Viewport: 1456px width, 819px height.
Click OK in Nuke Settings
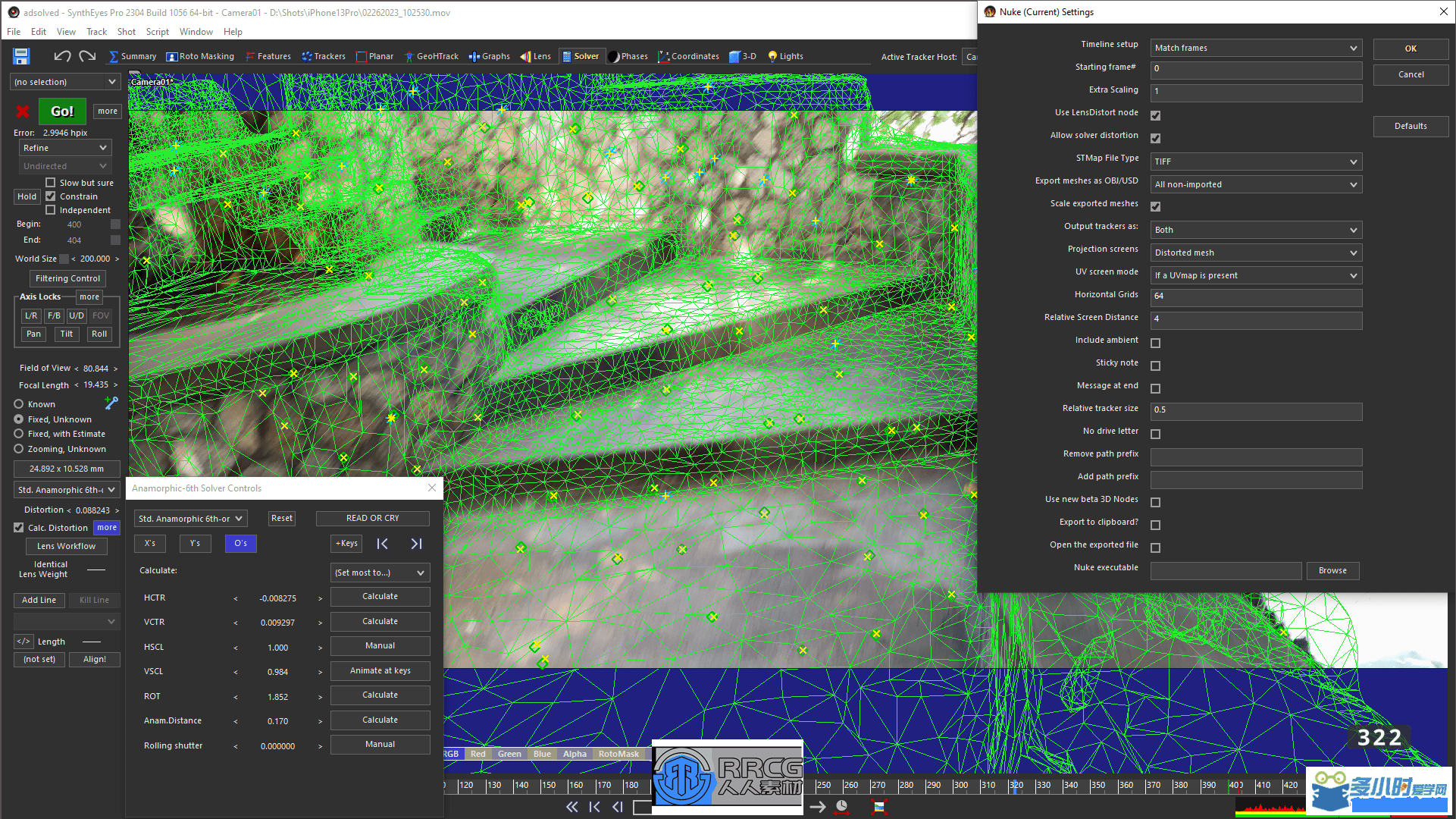1411,49
